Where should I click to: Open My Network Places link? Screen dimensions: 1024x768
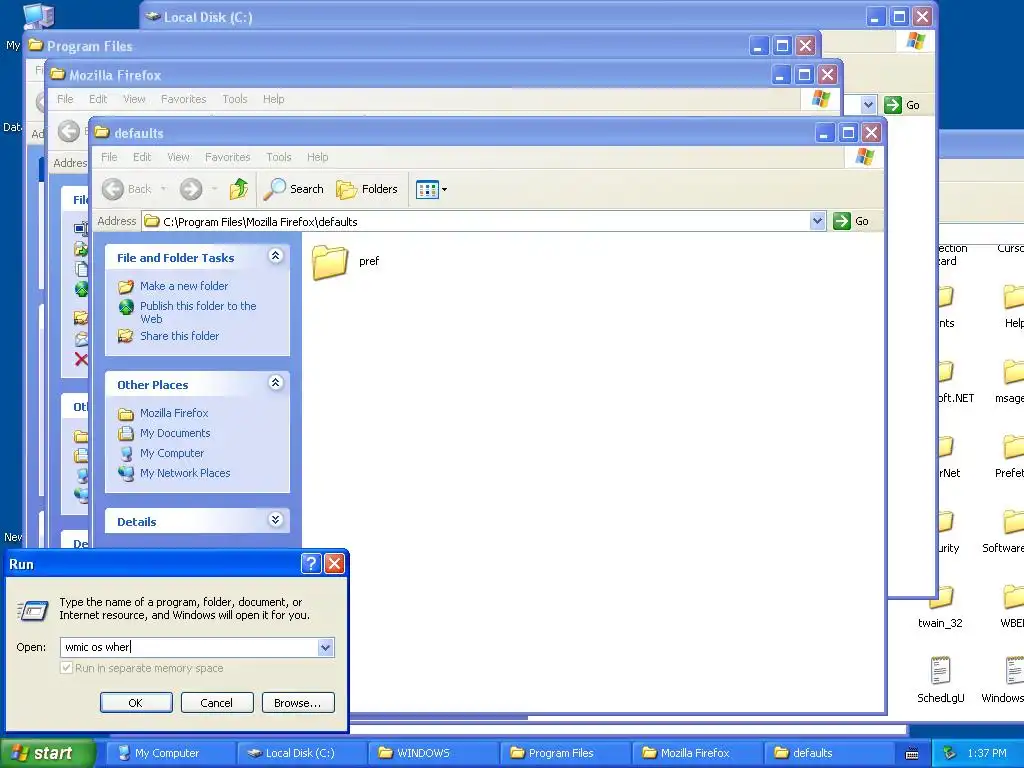coord(185,473)
